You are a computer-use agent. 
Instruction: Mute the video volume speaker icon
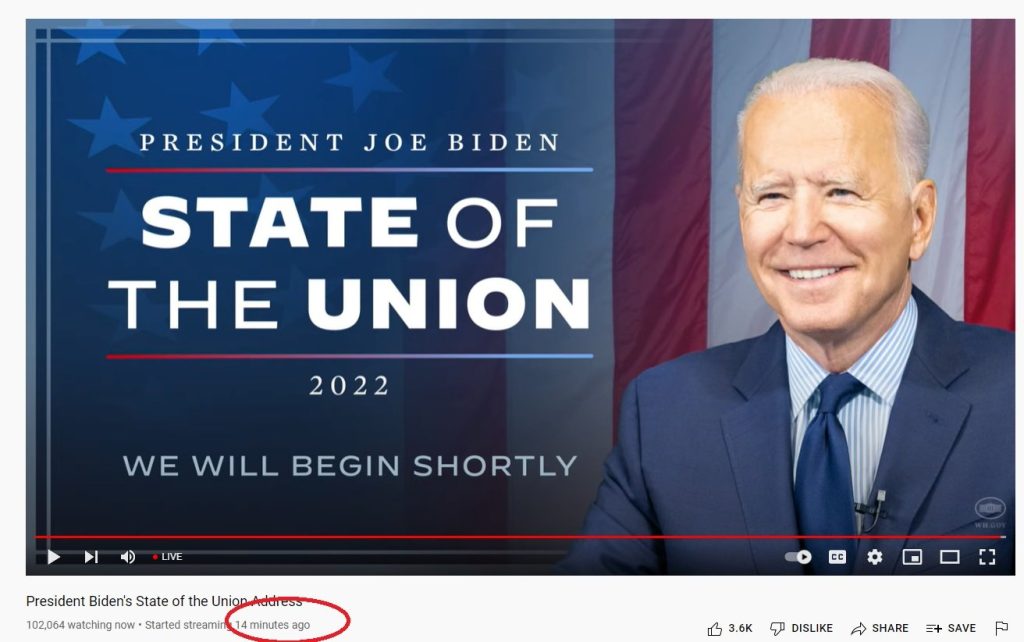(x=128, y=556)
